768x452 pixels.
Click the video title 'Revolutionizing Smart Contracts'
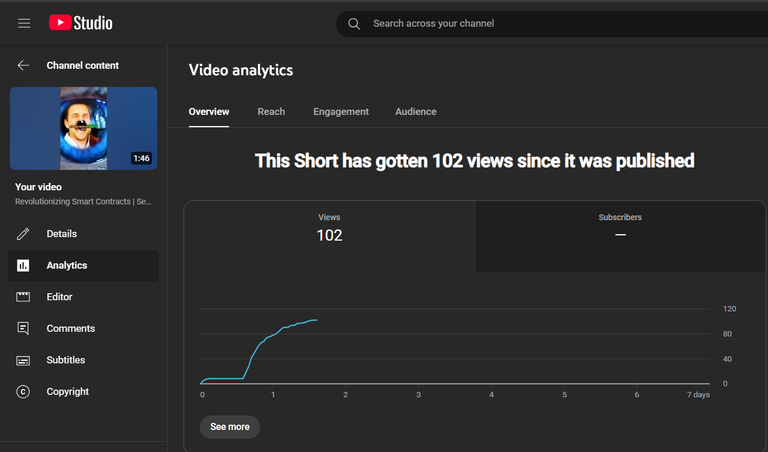tap(83, 202)
